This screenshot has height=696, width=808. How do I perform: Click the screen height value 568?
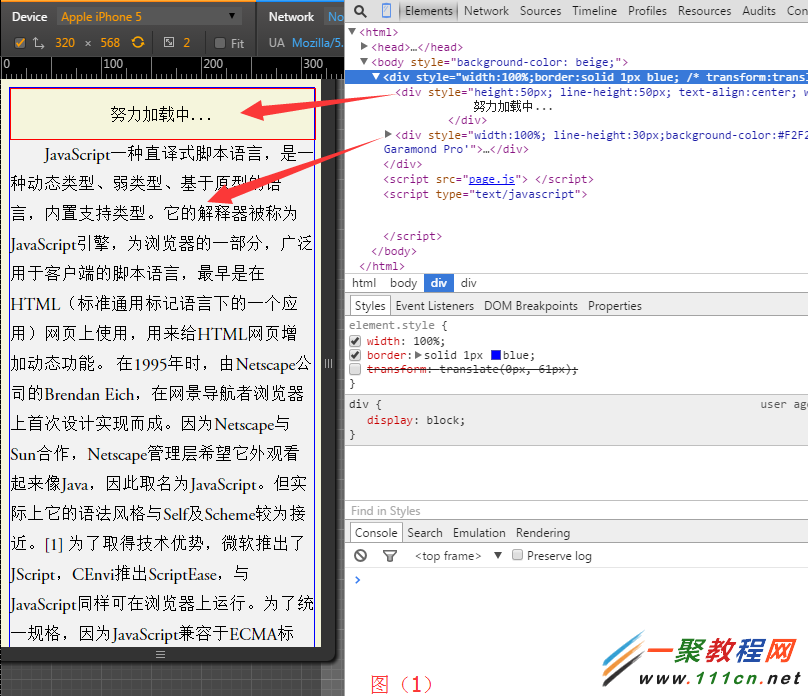point(110,43)
